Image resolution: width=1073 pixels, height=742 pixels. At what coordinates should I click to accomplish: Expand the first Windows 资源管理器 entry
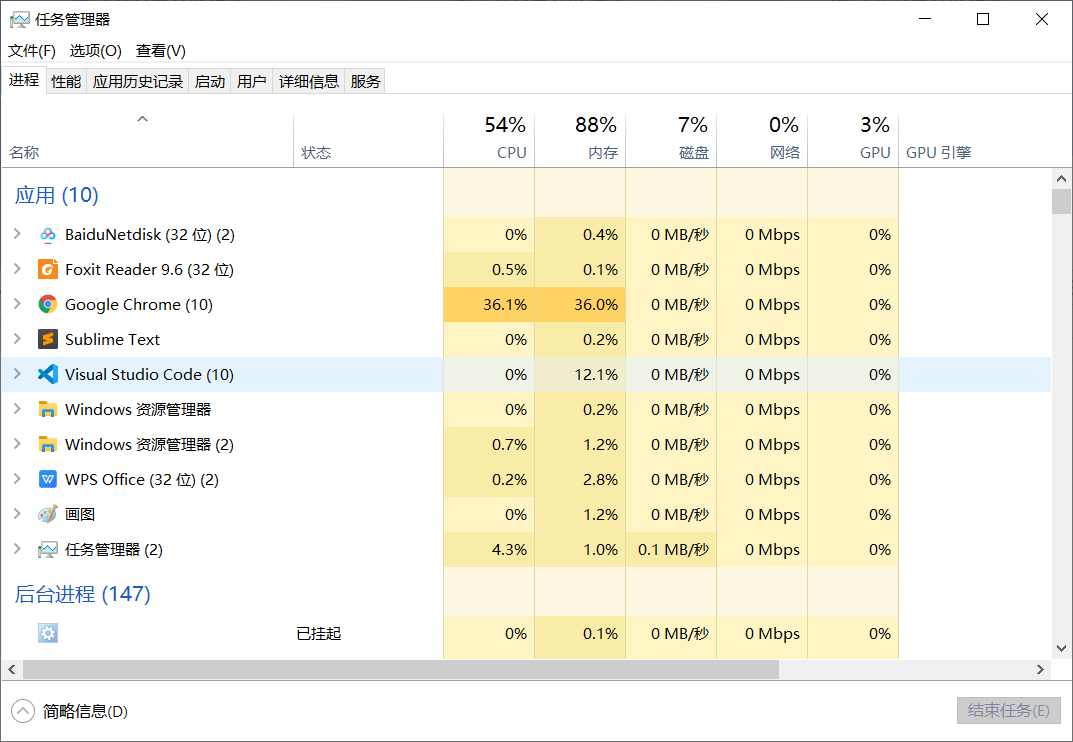17,409
